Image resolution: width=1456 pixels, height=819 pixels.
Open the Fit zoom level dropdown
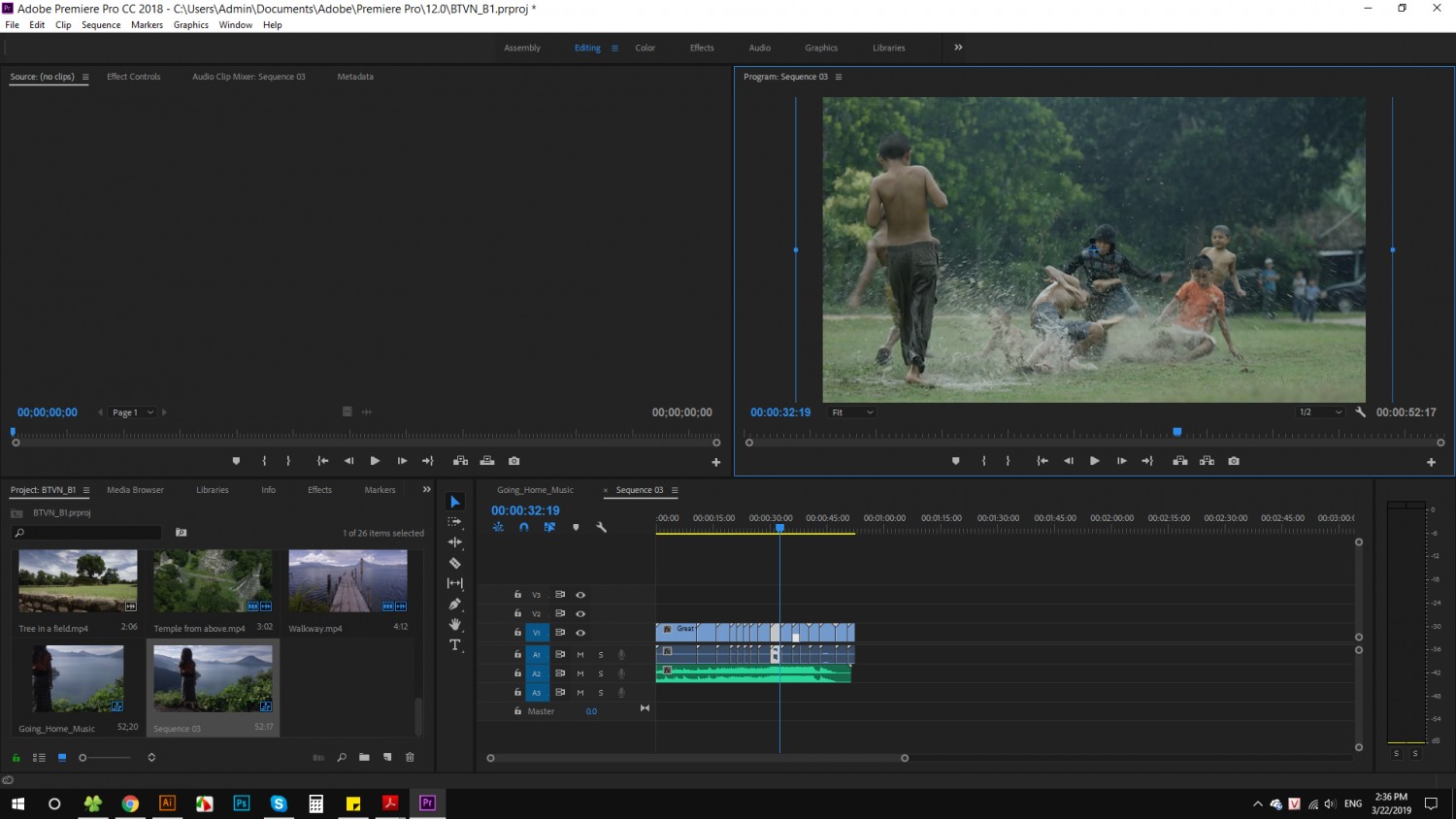click(x=852, y=412)
